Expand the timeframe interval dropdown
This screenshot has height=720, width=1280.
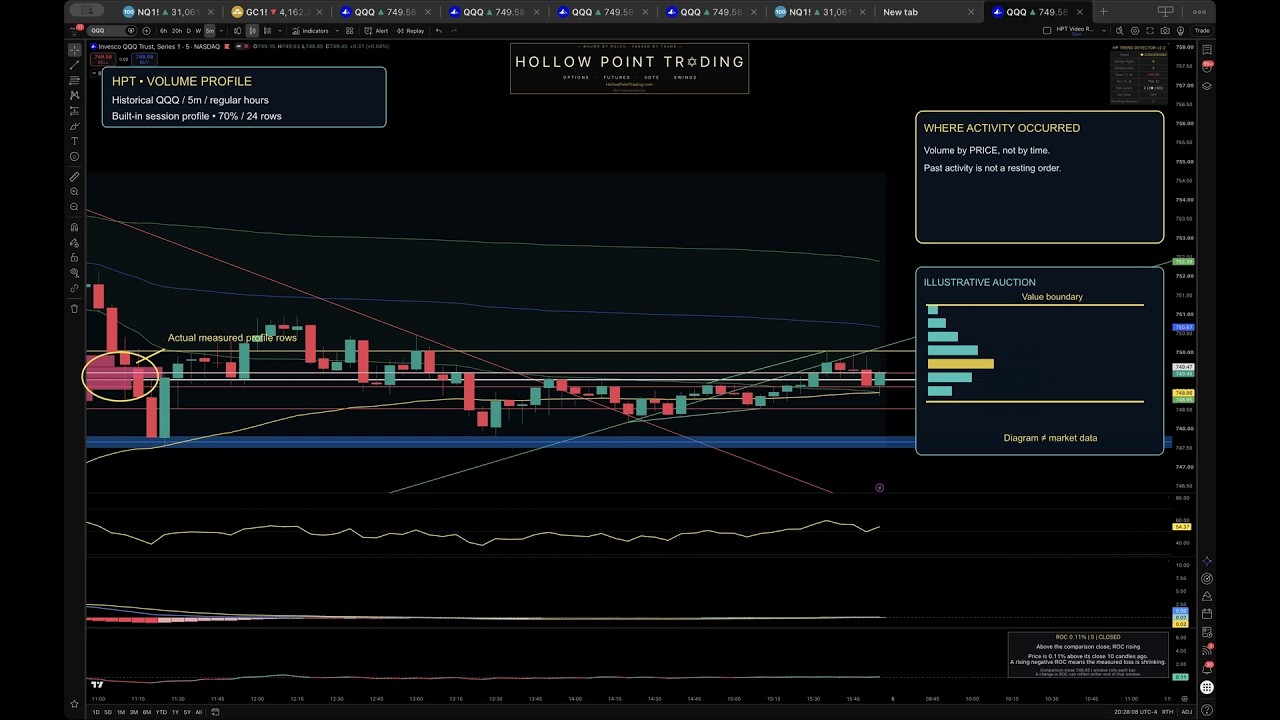221,31
